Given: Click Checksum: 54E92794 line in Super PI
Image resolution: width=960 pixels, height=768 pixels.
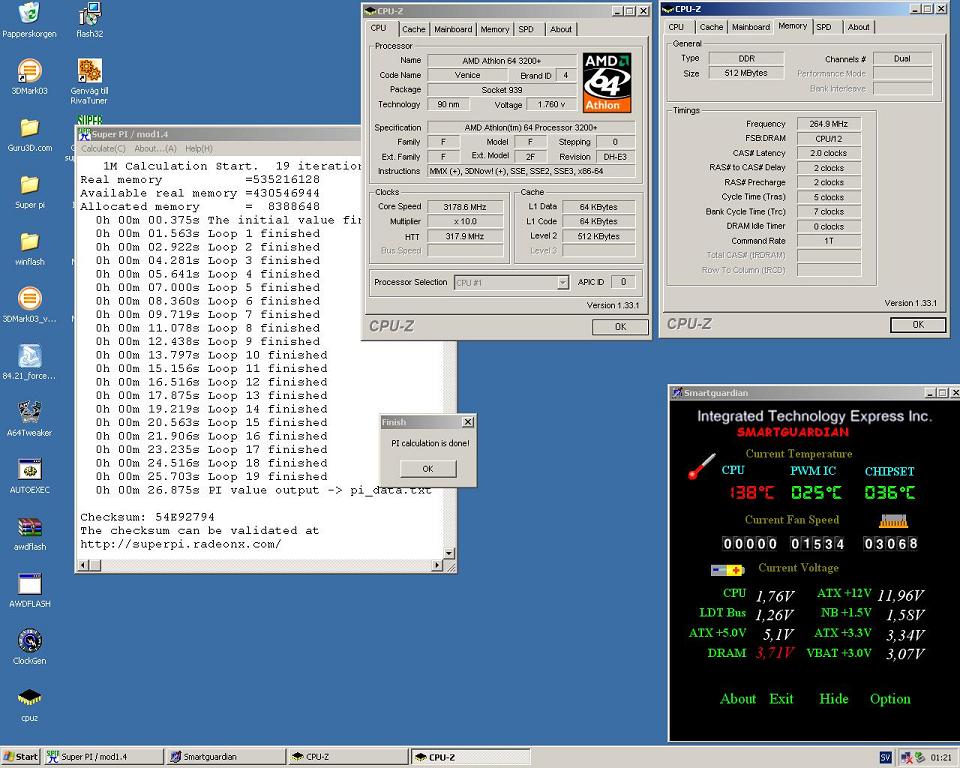Looking at the screenshot, I should tap(148, 517).
